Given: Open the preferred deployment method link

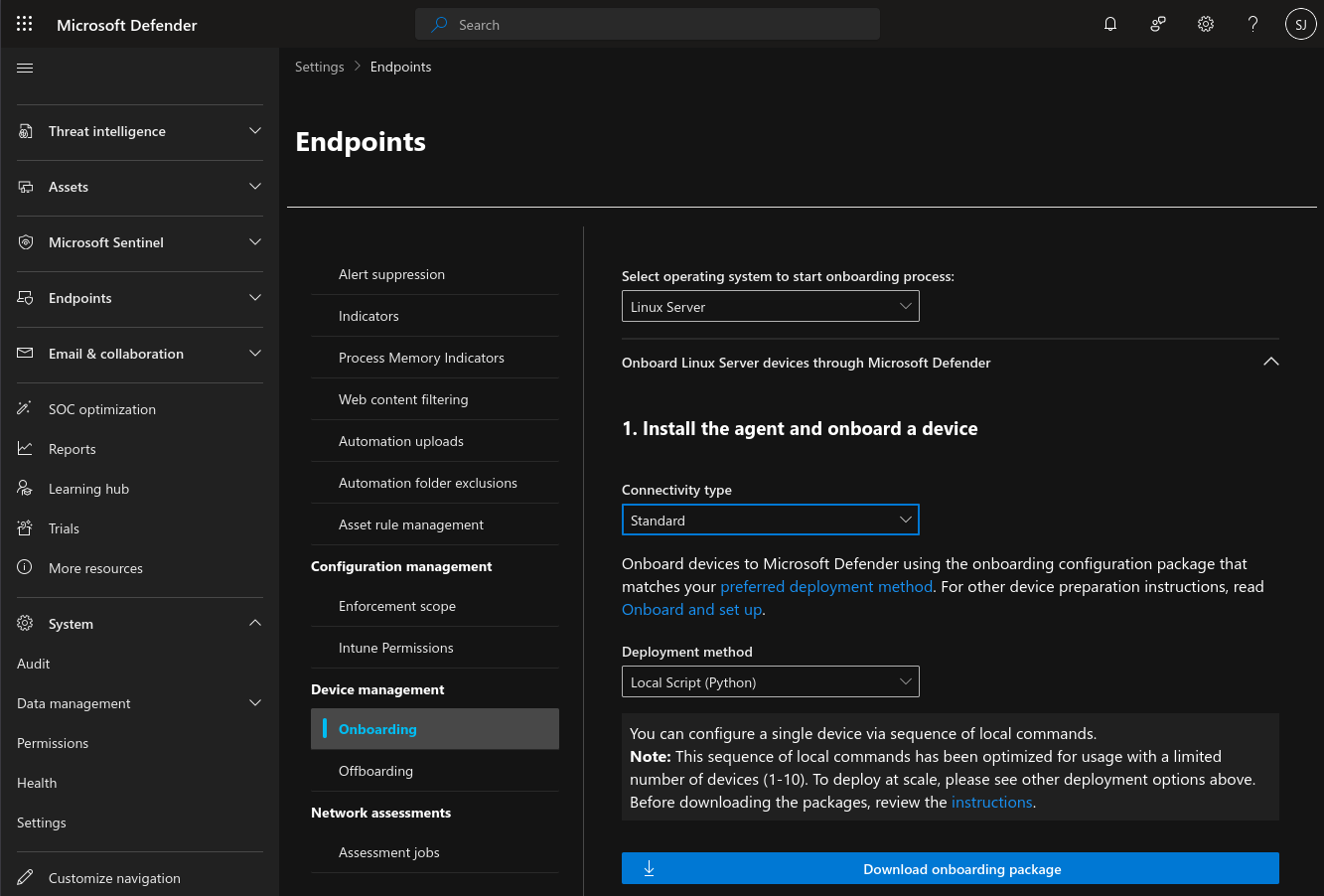Looking at the screenshot, I should (826, 587).
